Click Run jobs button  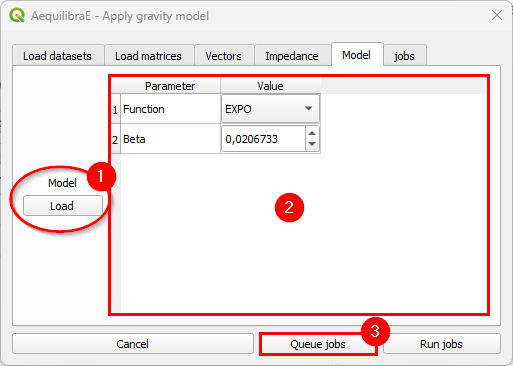pos(442,344)
